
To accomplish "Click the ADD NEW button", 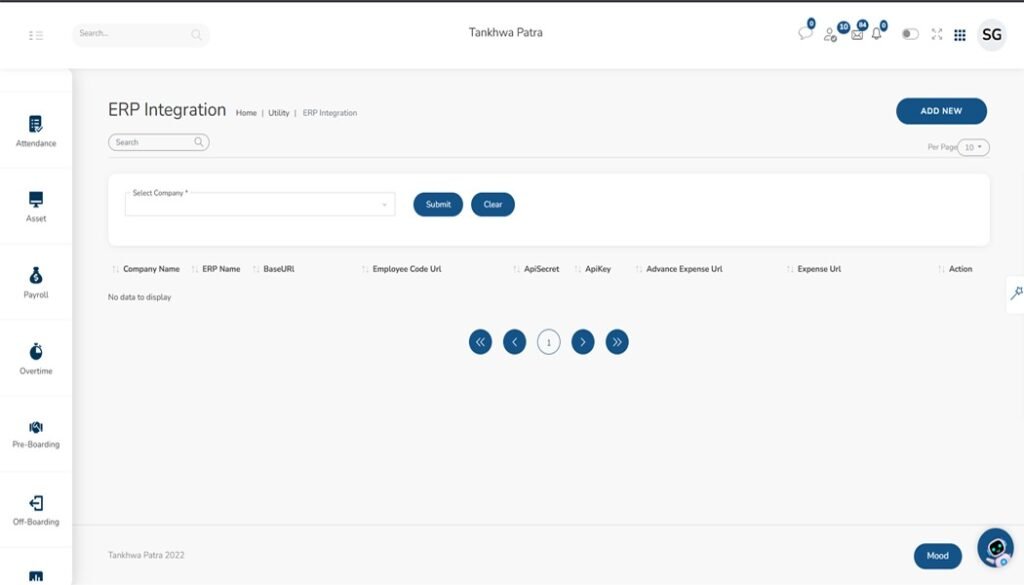I will click(x=941, y=111).
